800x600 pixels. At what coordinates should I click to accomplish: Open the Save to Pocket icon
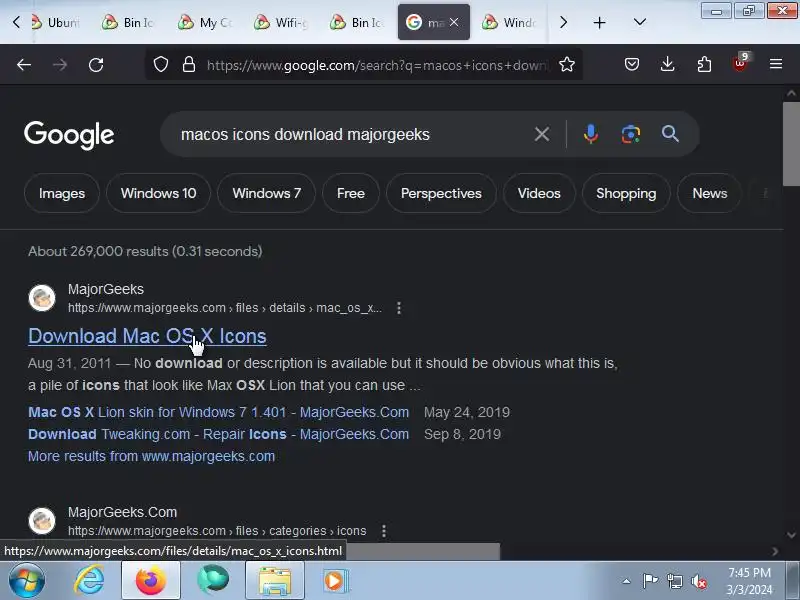632,64
